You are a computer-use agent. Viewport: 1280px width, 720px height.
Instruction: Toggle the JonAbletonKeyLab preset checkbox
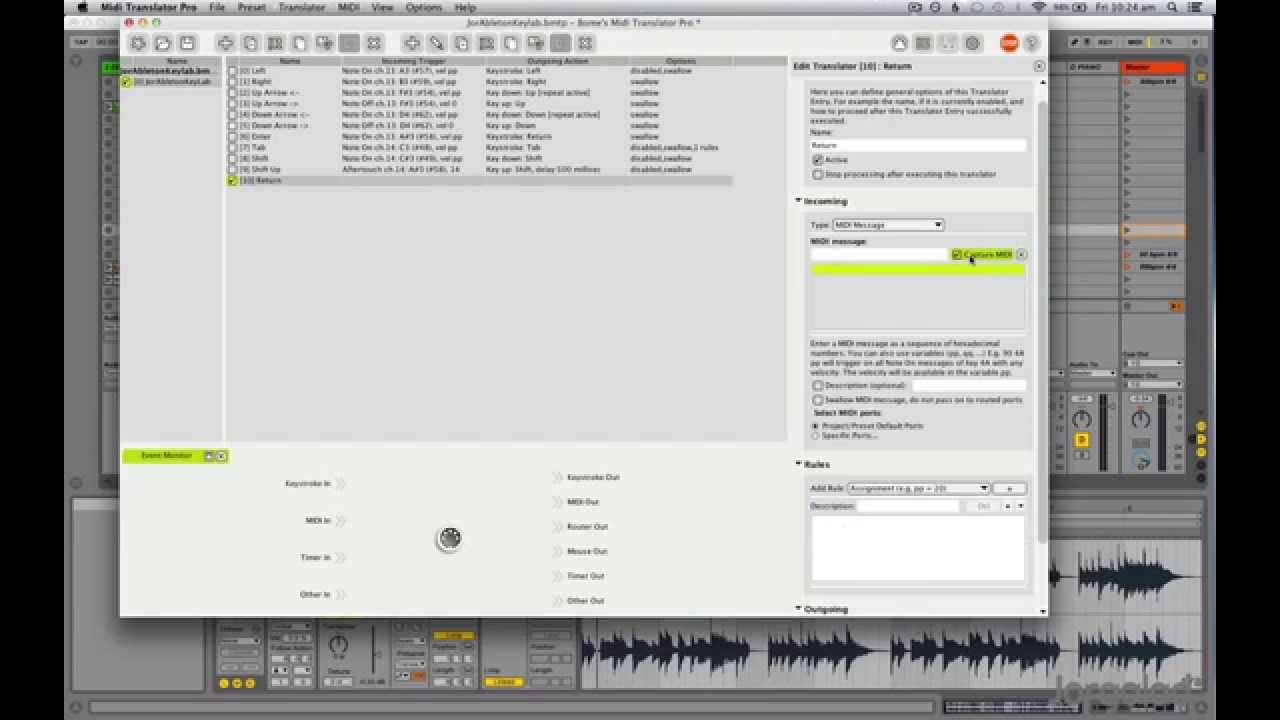click(126, 82)
